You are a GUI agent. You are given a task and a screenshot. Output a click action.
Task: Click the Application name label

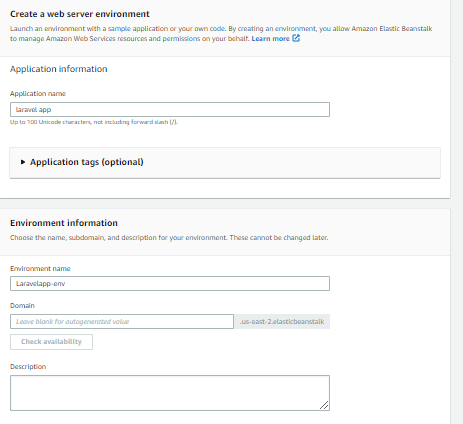(x=38, y=94)
